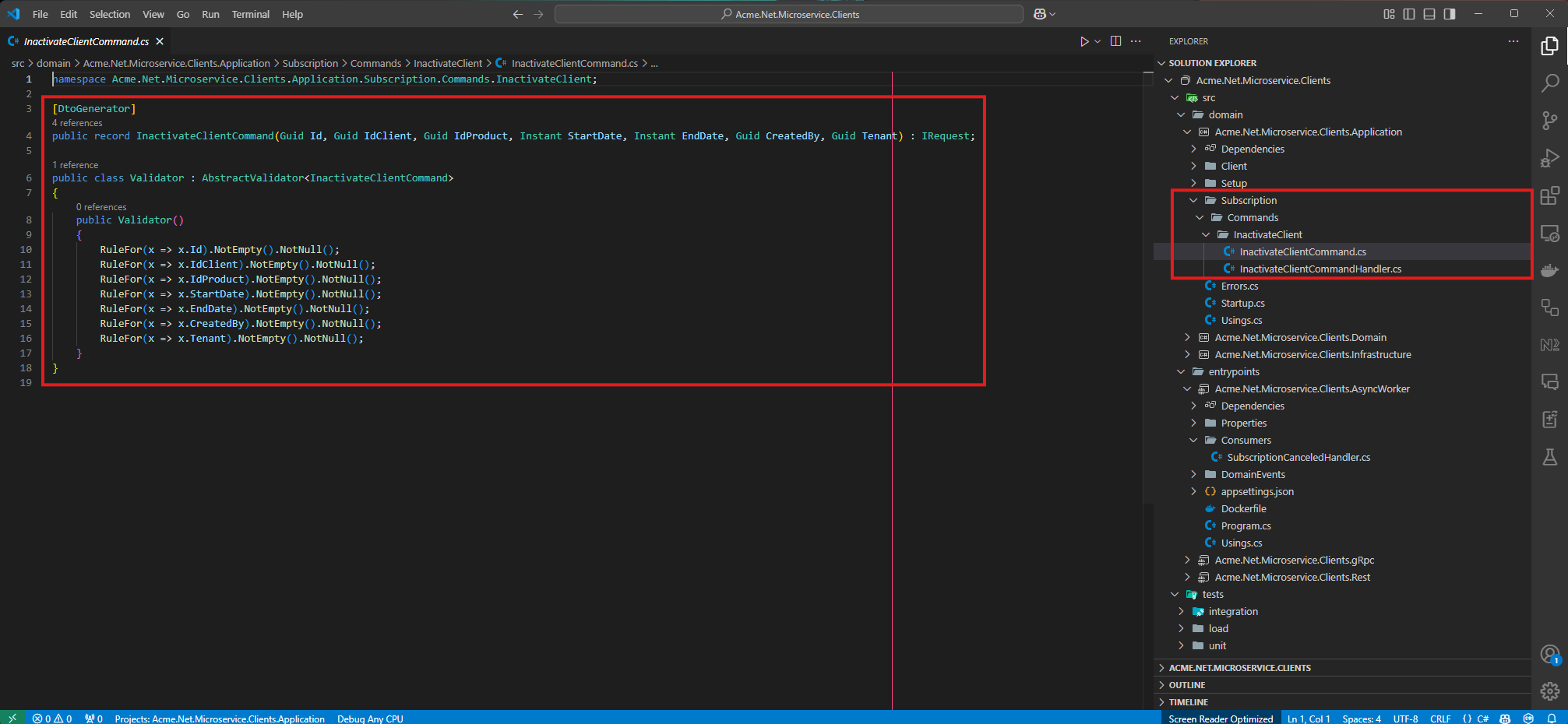The image size is (1568, 724).
Task: Open run button dropdown arrow
Action: pyautogui.click(x=1098, y=41)
